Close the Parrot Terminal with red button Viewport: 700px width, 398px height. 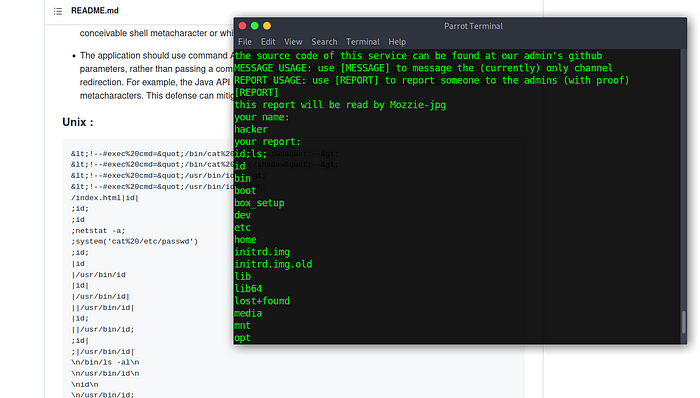point(243,26)
